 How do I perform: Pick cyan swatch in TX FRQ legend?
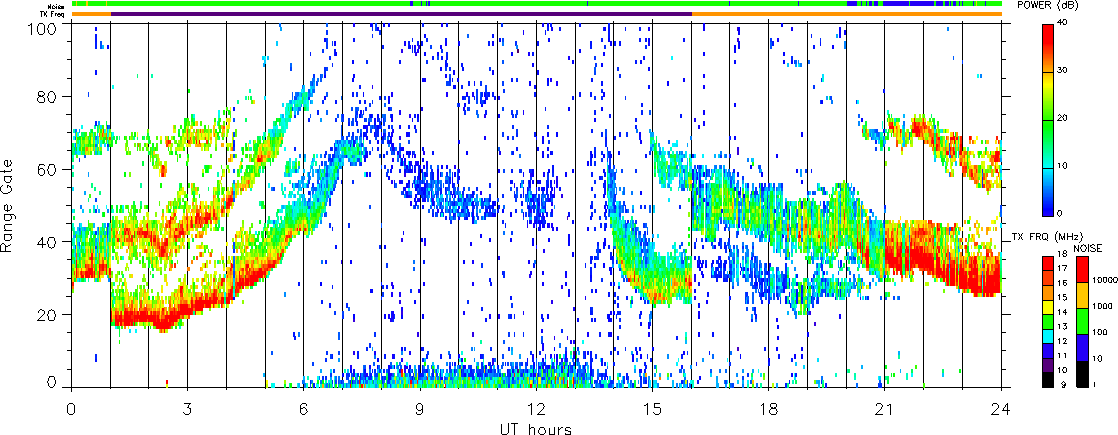[1047, 337]
